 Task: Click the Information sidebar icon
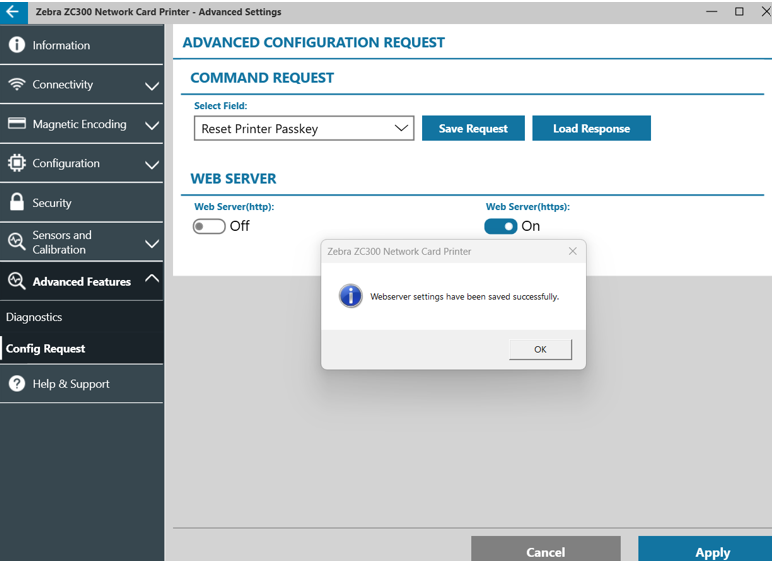tap(16, 45)
